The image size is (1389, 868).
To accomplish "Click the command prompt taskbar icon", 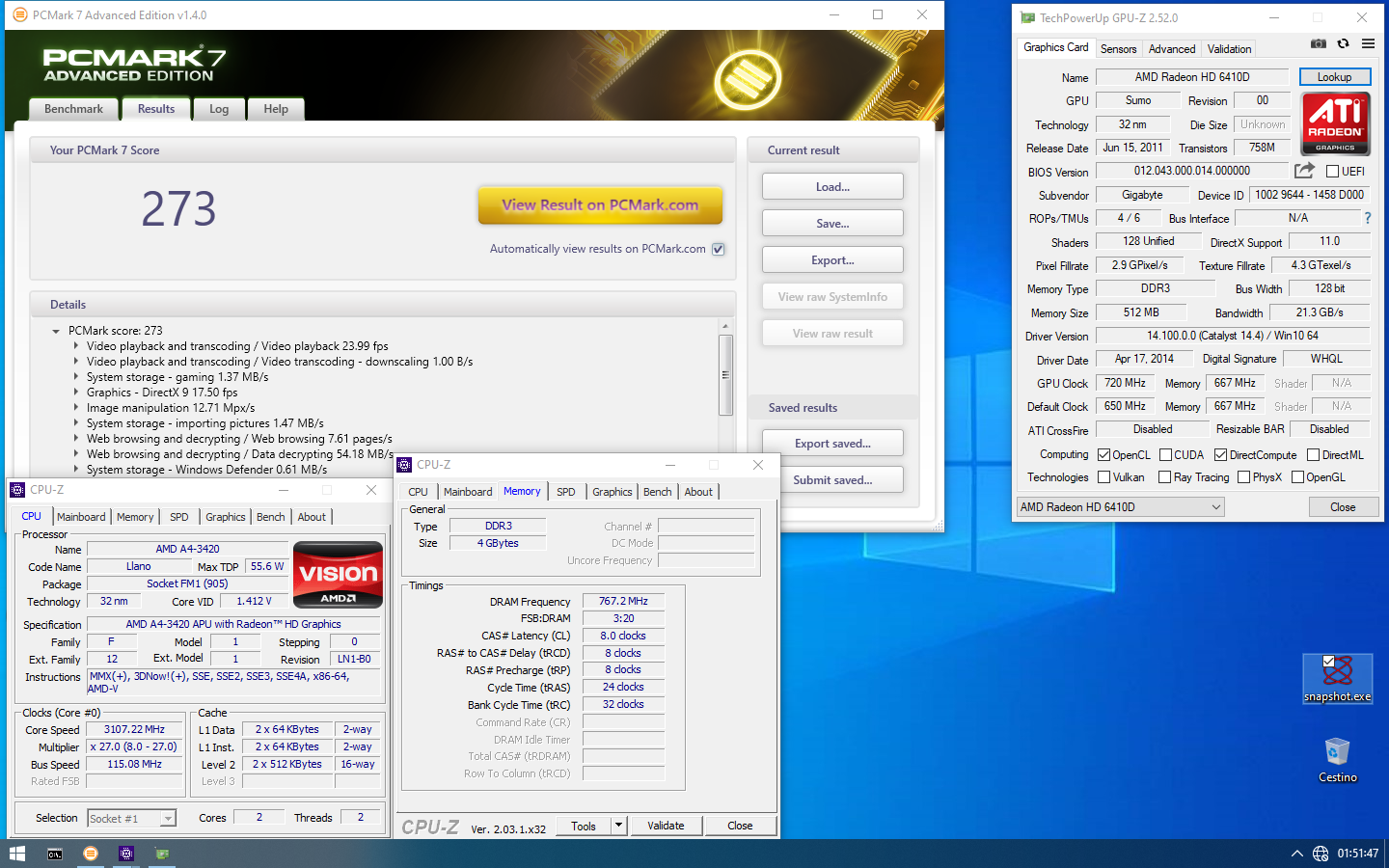I will [55, 854].
